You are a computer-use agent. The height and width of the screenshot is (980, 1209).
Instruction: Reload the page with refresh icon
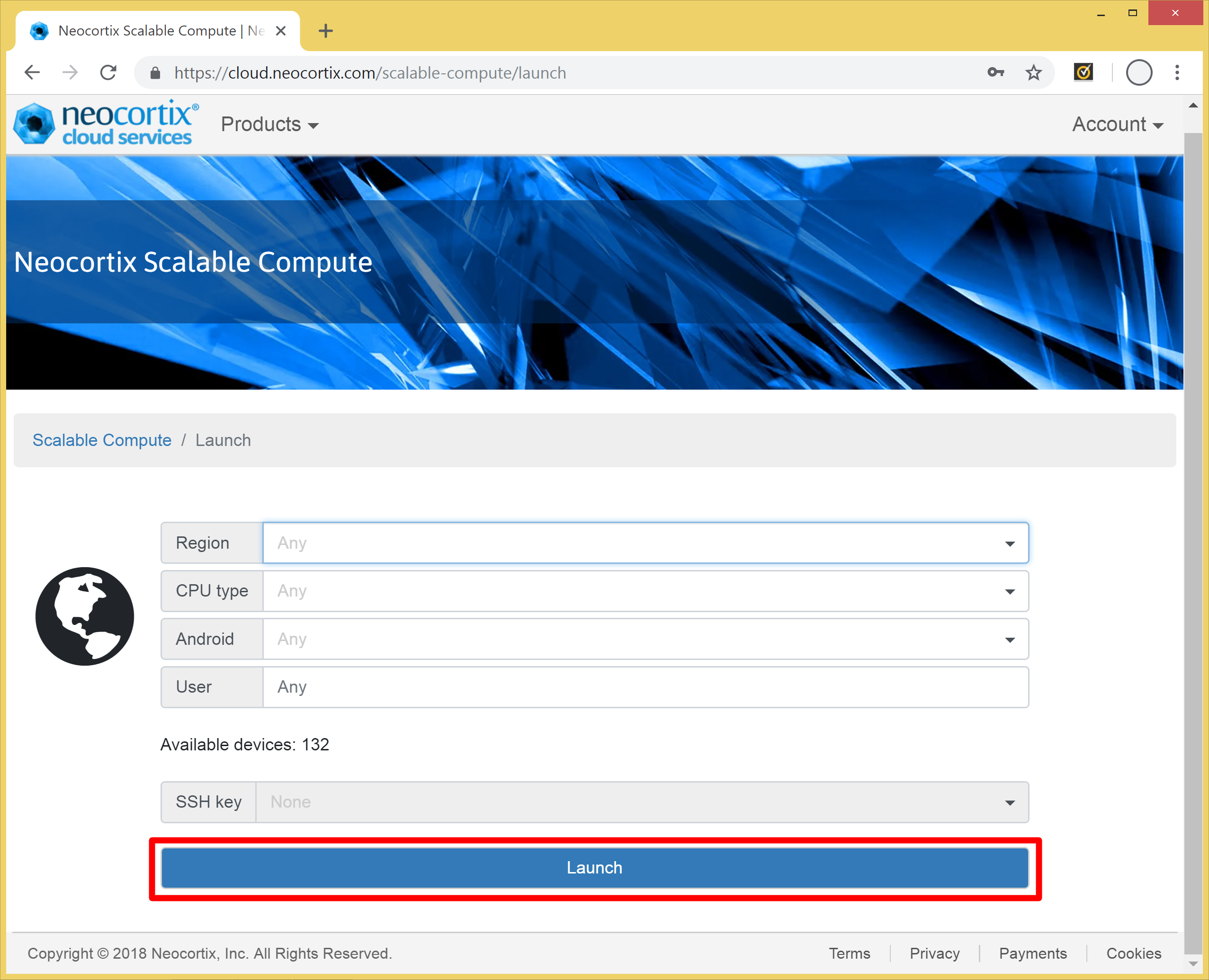coord(108,73)
